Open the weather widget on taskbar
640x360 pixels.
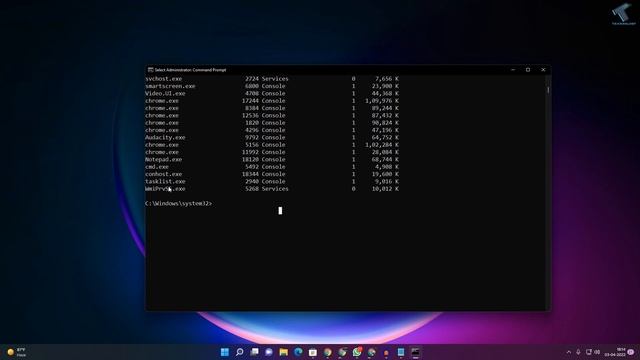[x=17, y=352]
